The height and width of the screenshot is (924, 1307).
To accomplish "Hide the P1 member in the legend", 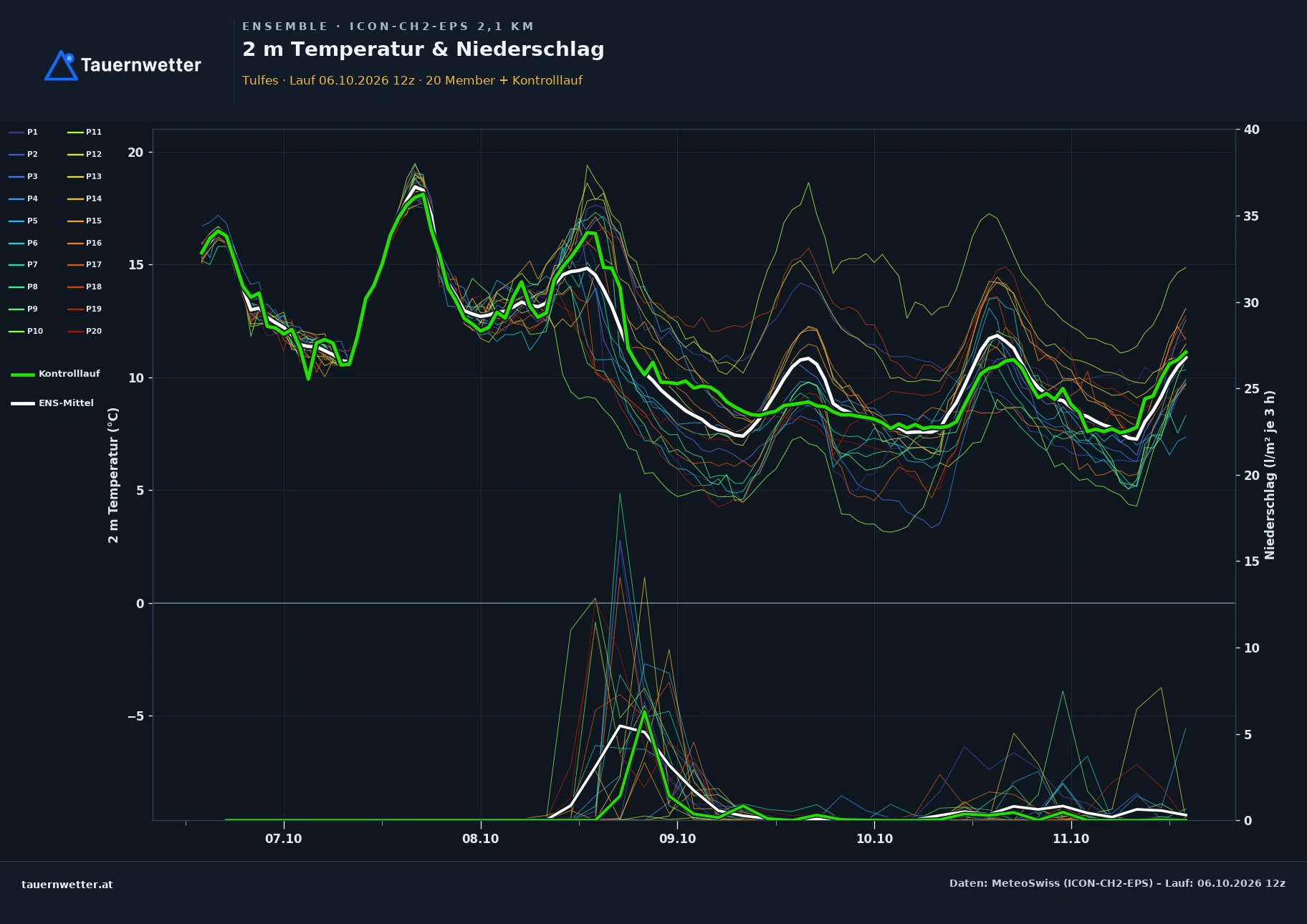I will coord(24,132).
